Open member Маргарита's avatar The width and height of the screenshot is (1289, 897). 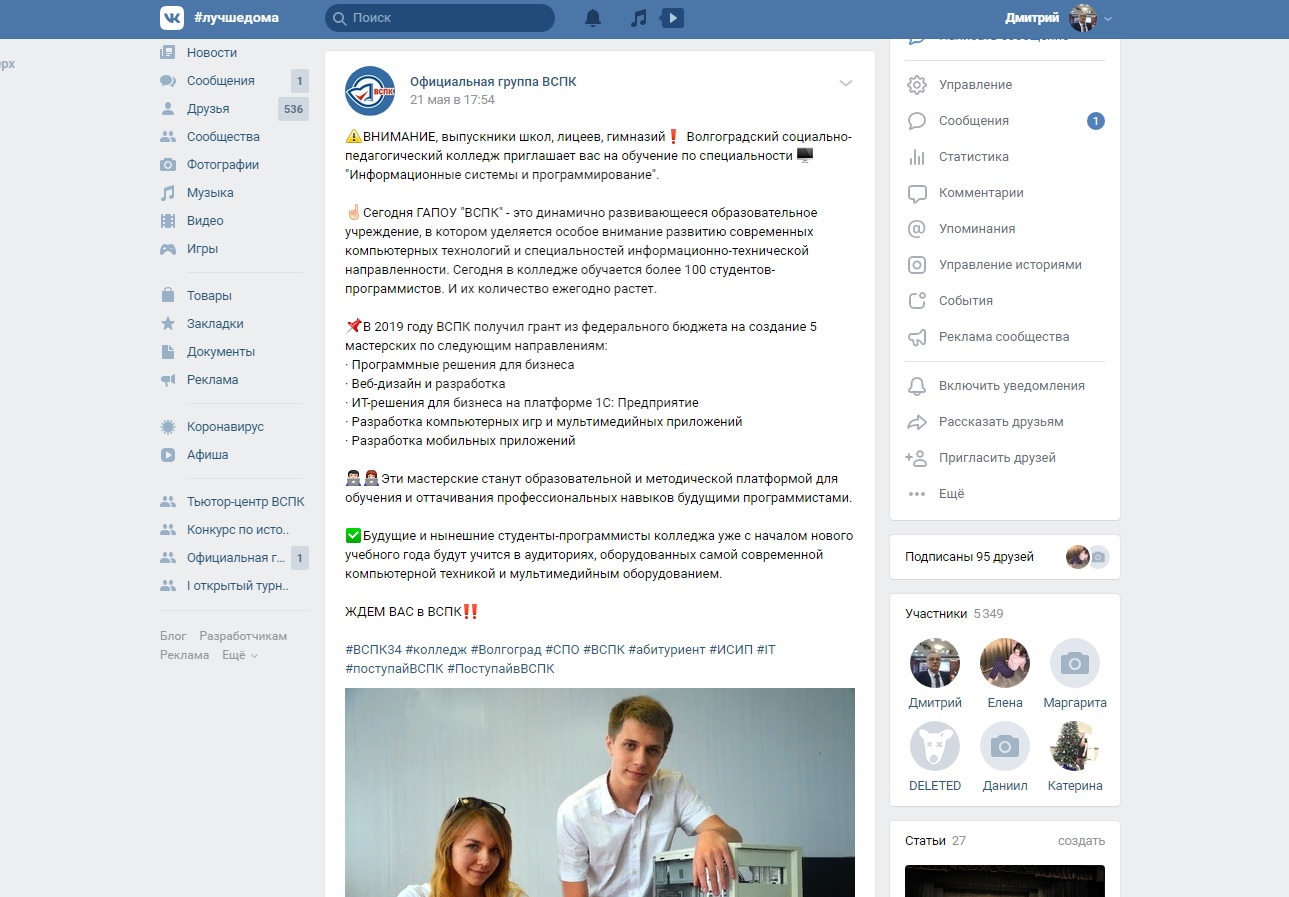coord(1075,663)
